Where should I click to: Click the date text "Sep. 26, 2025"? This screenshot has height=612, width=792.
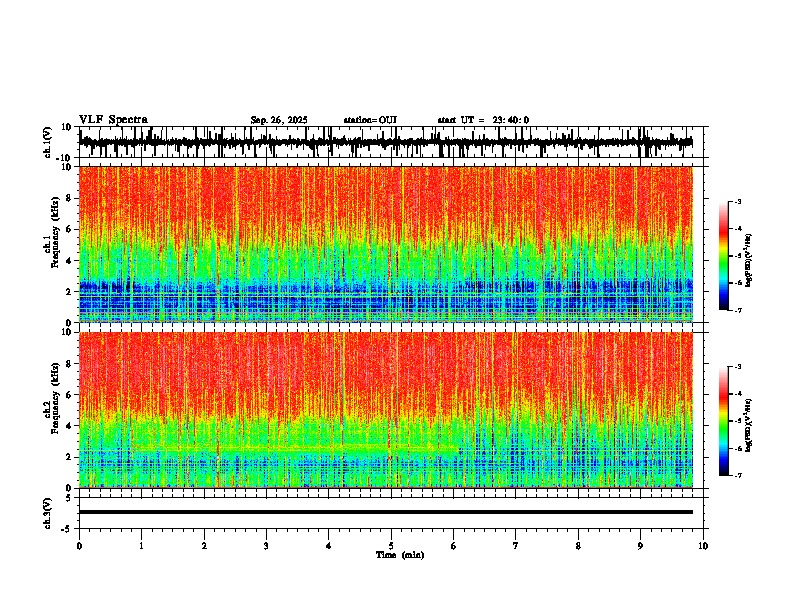pos(279,120)
